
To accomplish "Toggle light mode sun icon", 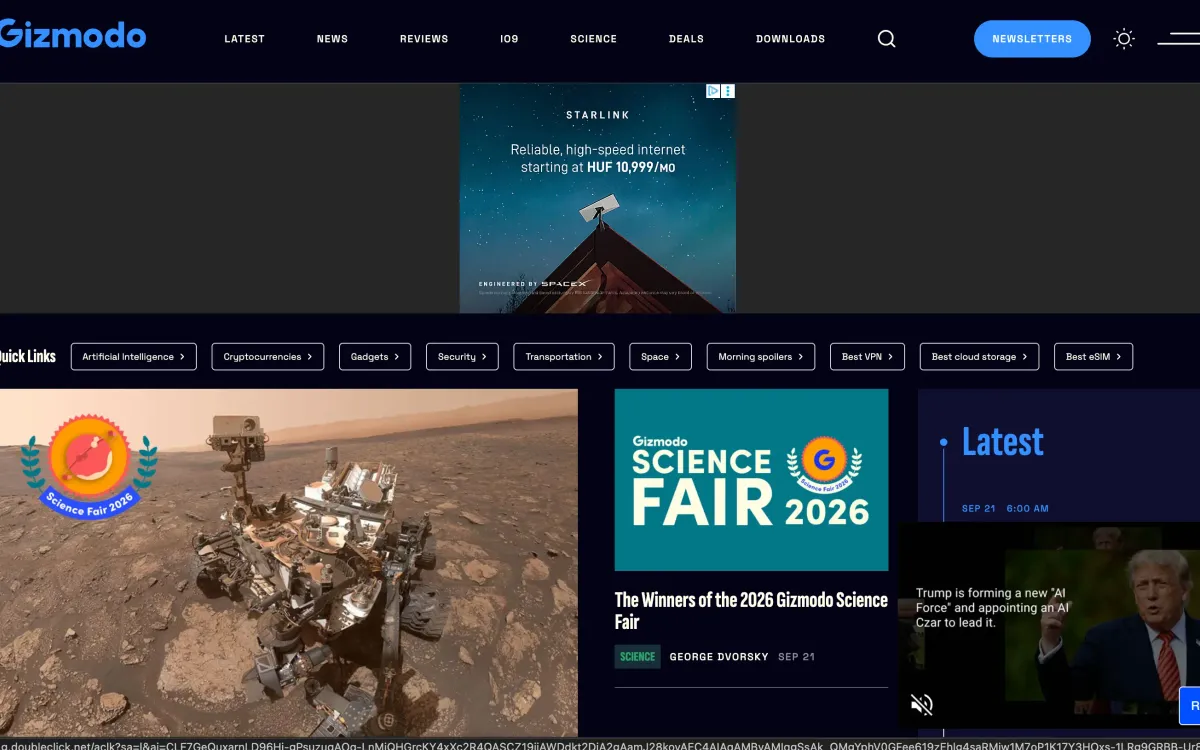I will click(1124, 39).
